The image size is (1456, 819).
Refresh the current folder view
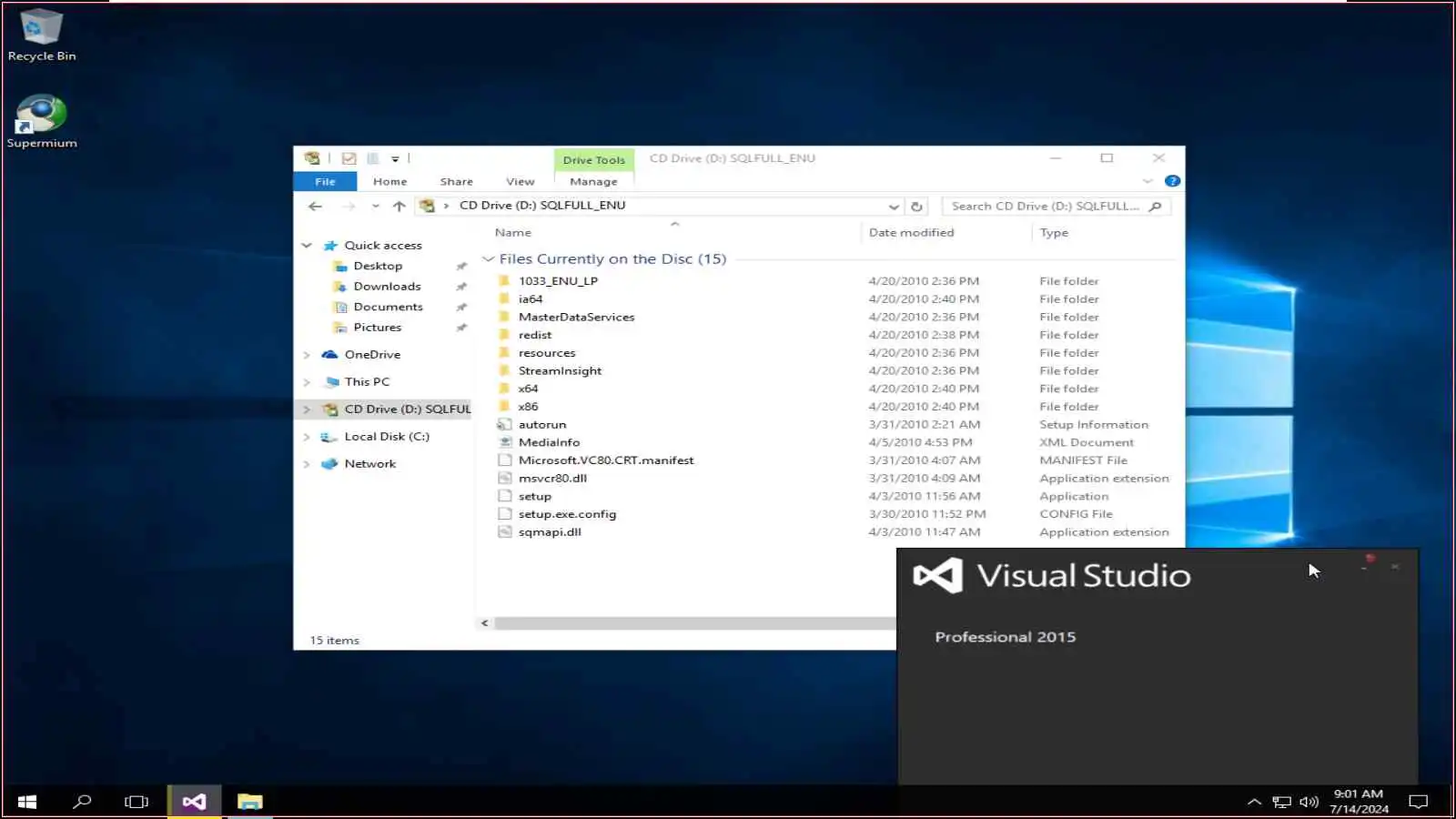[916, 207]
